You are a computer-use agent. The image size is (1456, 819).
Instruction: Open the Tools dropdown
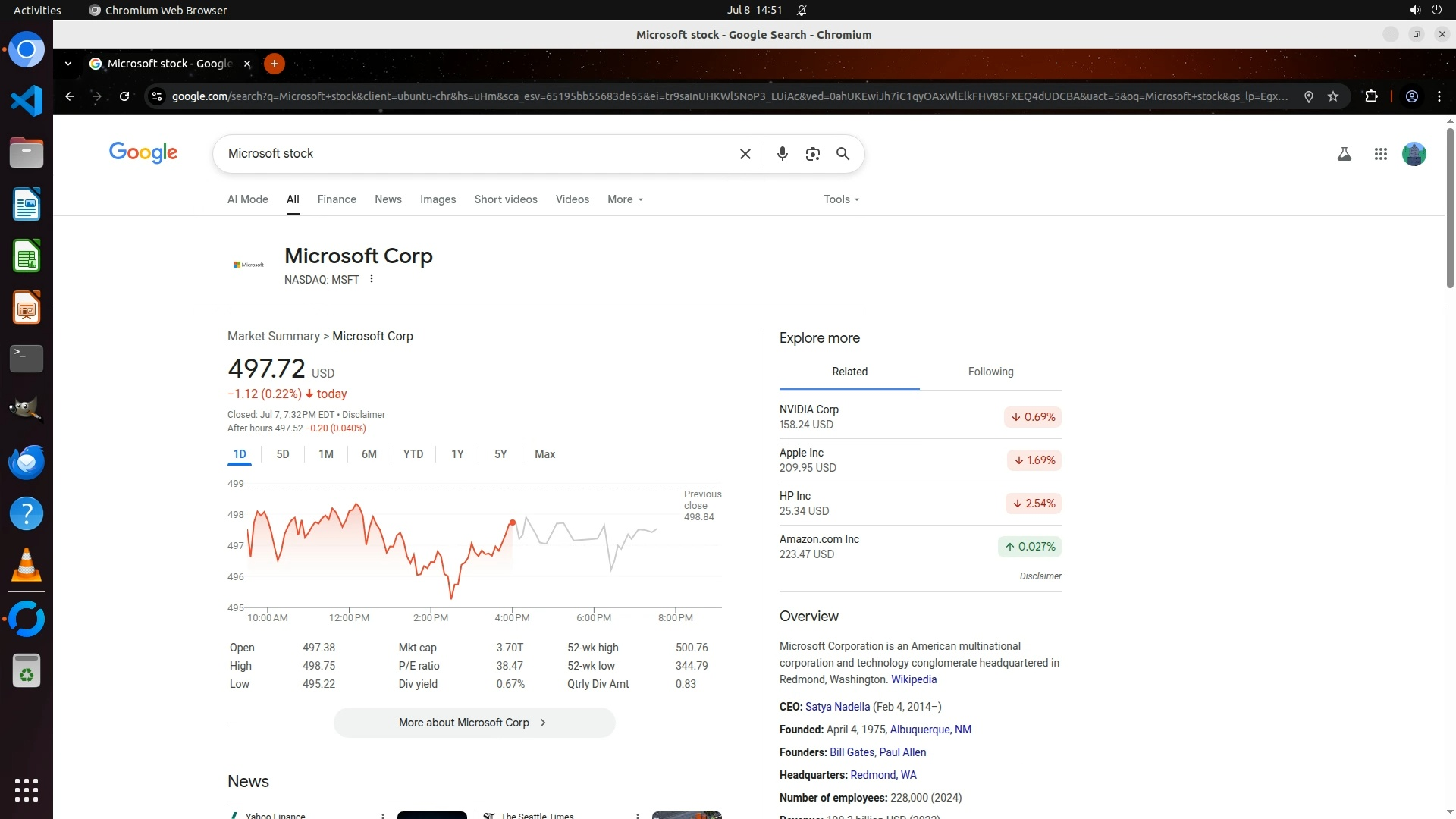click(841, 199)
